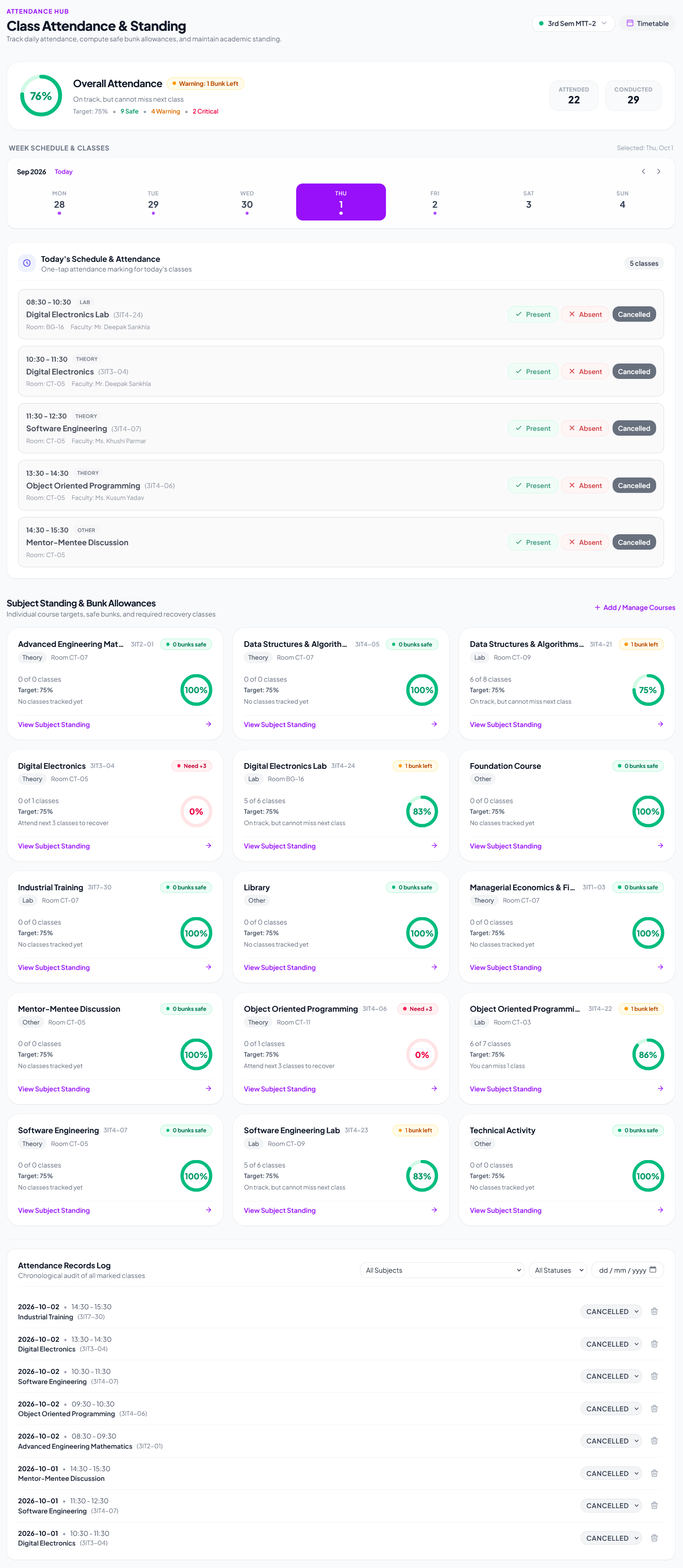Open the All Statuses filter dropdown

[558, 1271]
